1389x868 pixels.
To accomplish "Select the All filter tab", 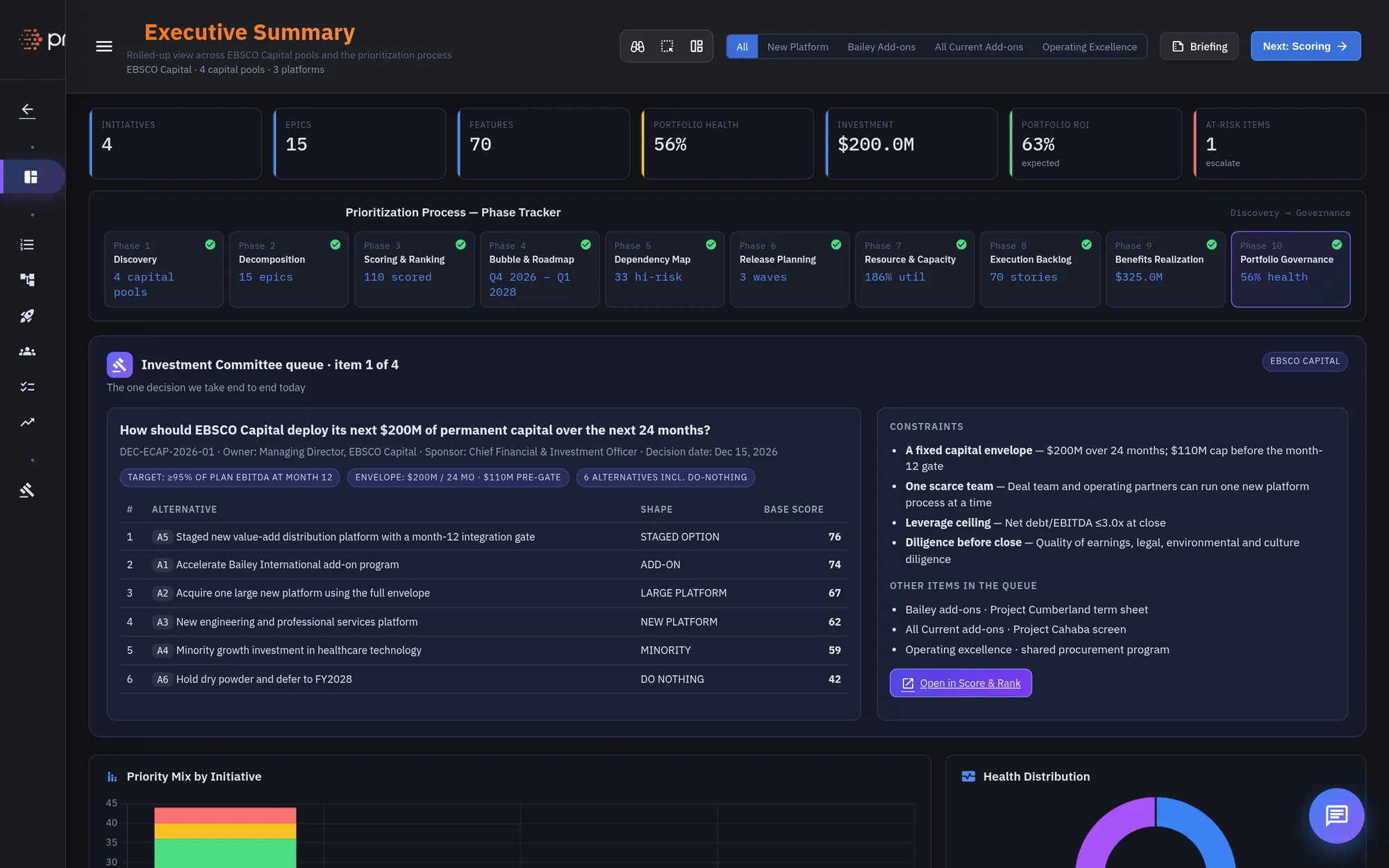I will click(742, 47).
